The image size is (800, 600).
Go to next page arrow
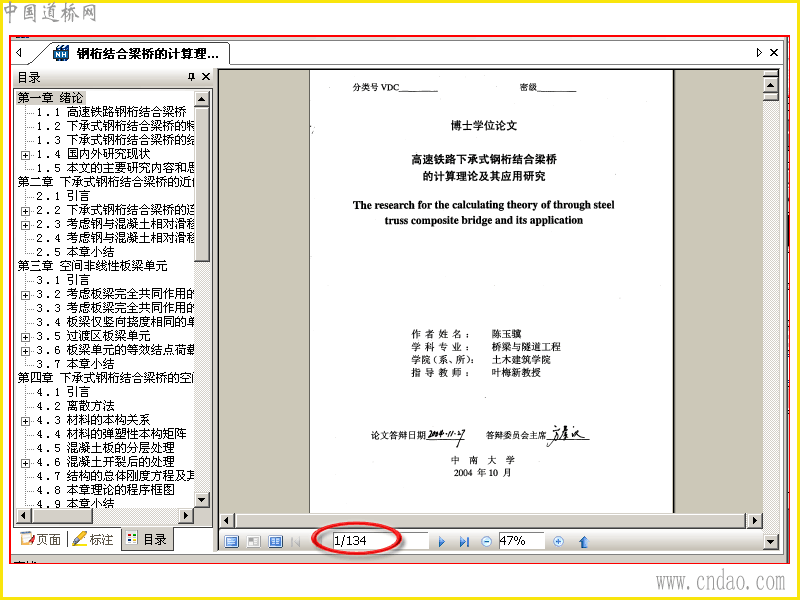point(442,541)
